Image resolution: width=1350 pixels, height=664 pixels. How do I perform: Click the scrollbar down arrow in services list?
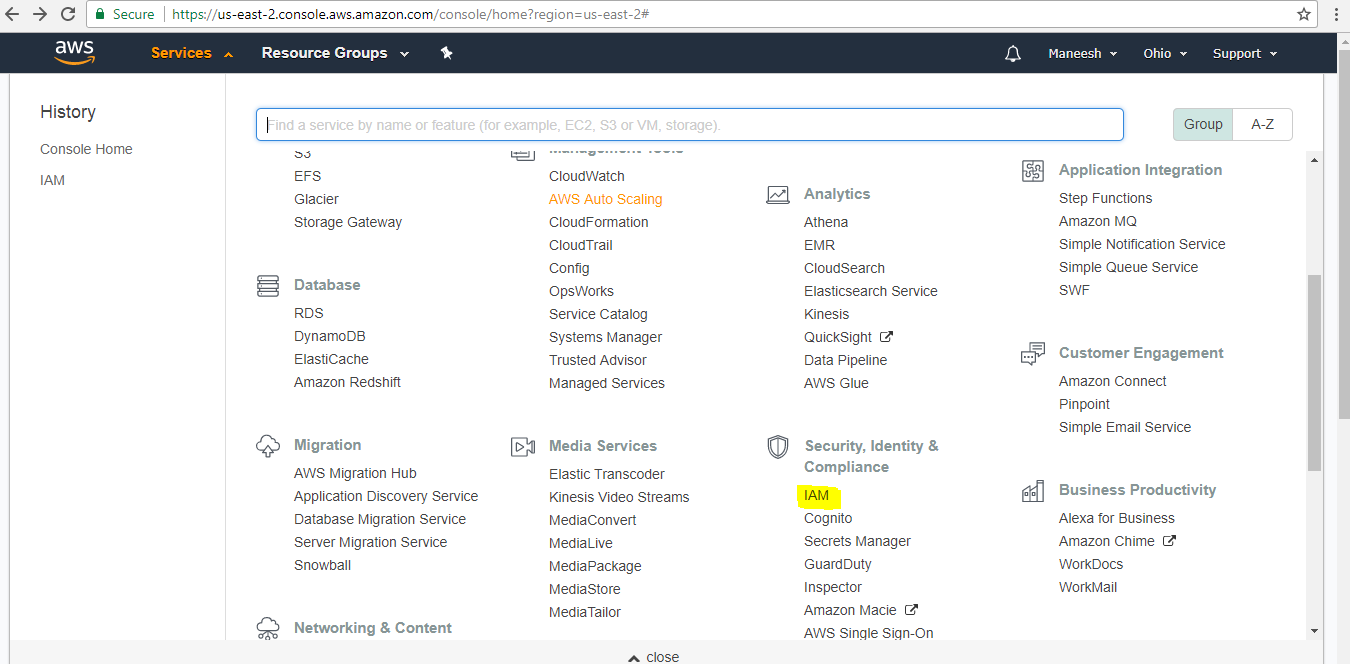click(1314, 630)
